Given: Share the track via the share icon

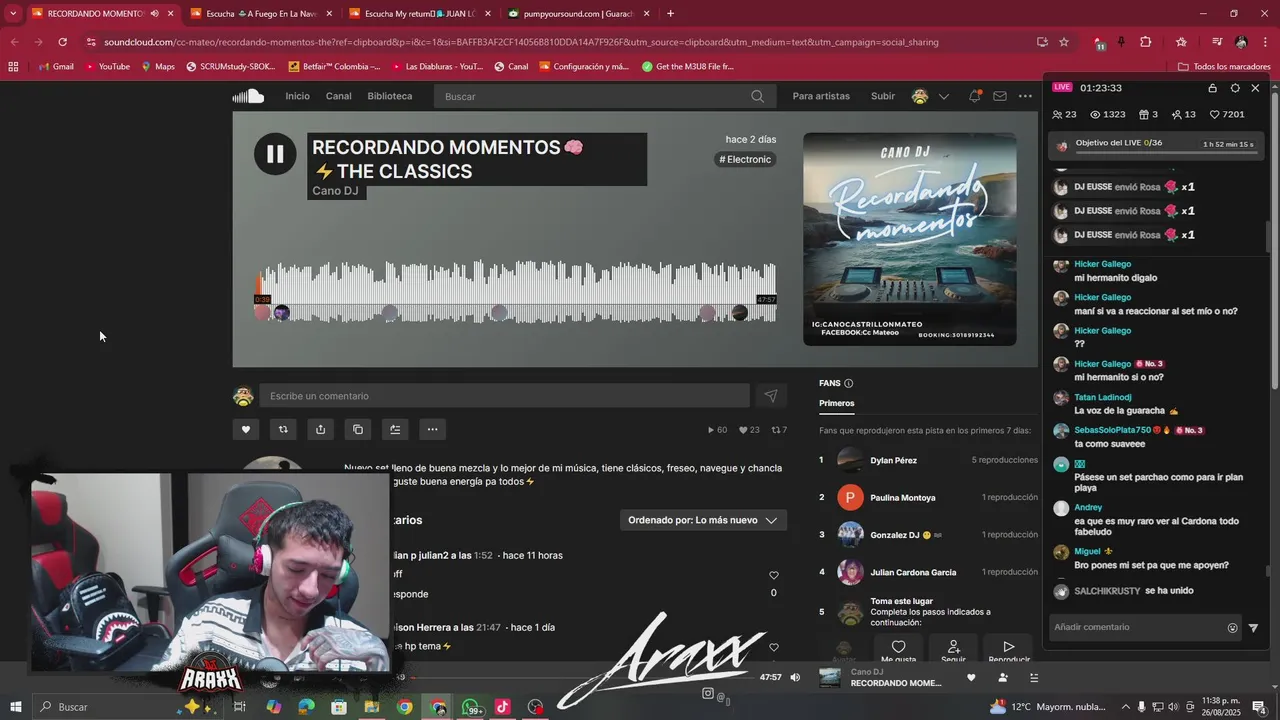Looking at the screenshot, I should click(x=320, y=429).
